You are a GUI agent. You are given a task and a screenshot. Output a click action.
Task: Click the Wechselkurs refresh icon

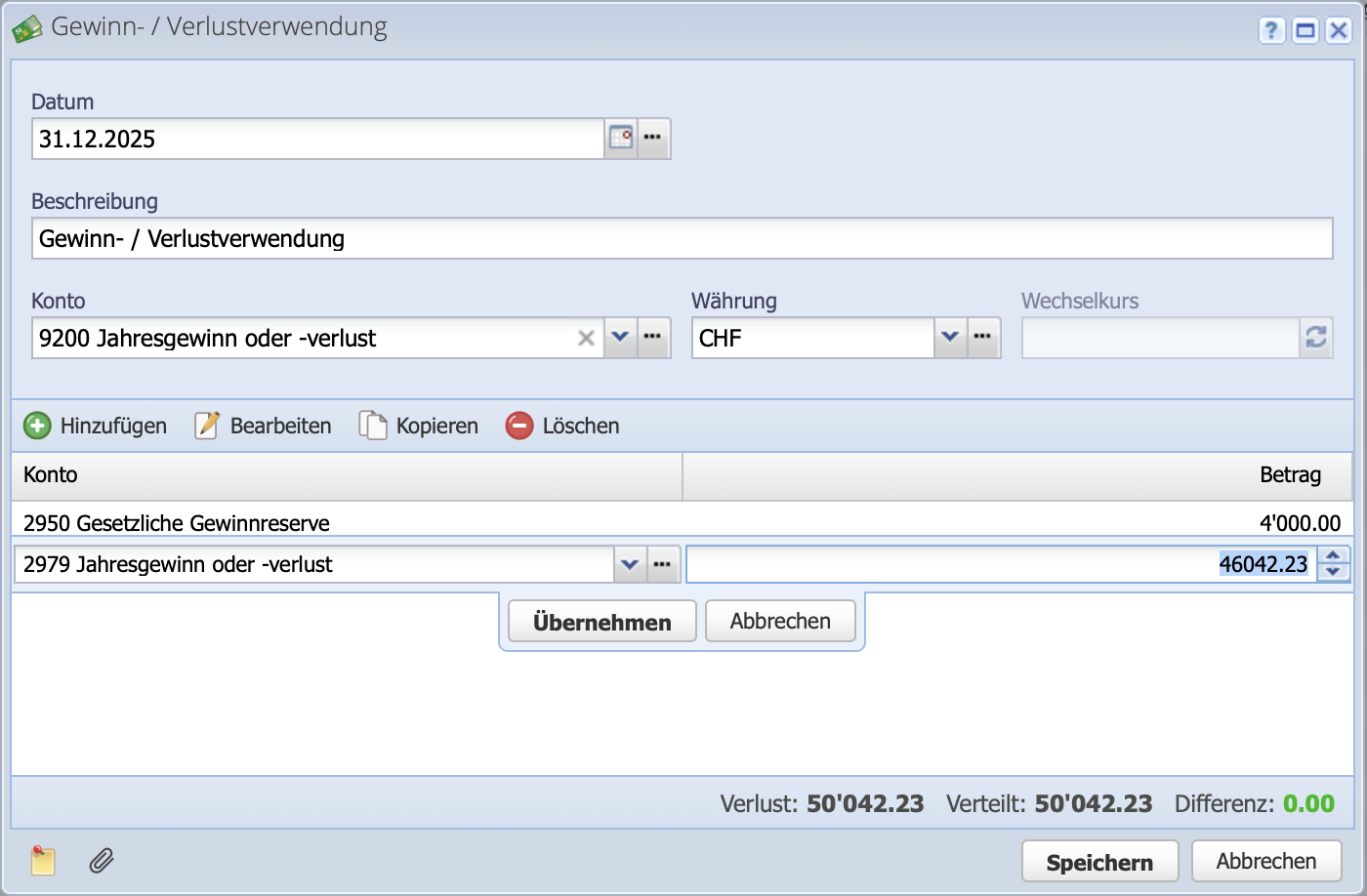point(1317,338)
